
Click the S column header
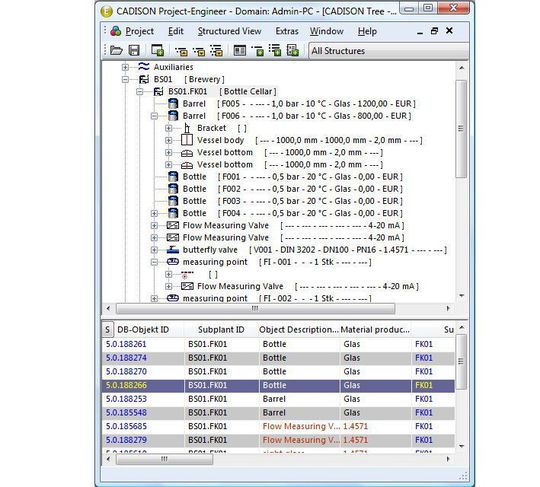[107, 330]
